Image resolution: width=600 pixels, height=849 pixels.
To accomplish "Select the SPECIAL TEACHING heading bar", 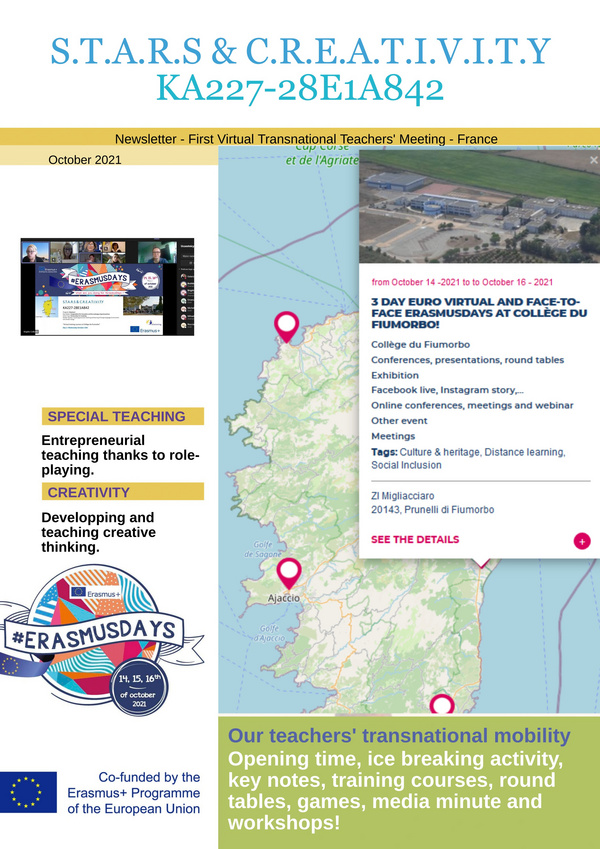I will pyautogui.click(x=123, y=417).
